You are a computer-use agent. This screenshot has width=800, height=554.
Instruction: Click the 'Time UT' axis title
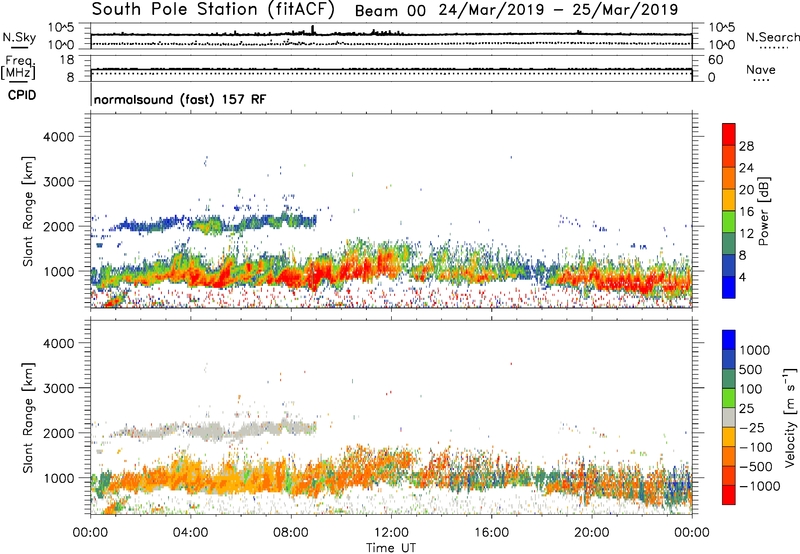(391, 548)
